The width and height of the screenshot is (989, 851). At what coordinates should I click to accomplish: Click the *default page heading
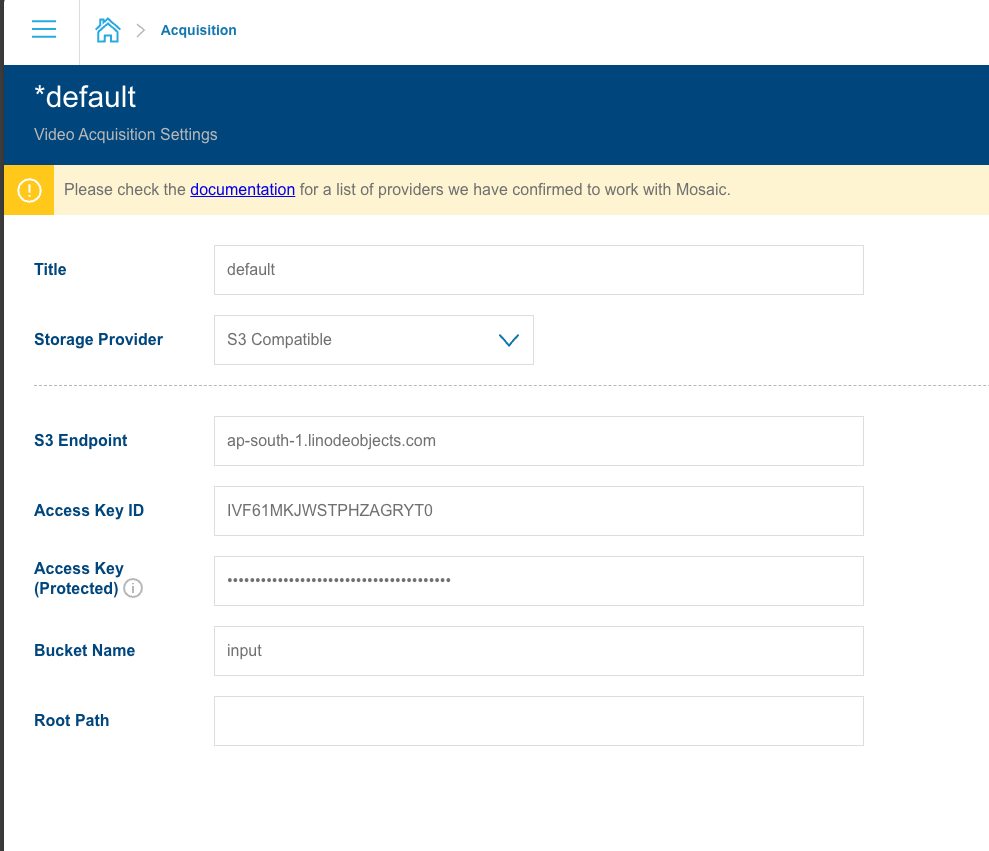[x=85, y=97]
